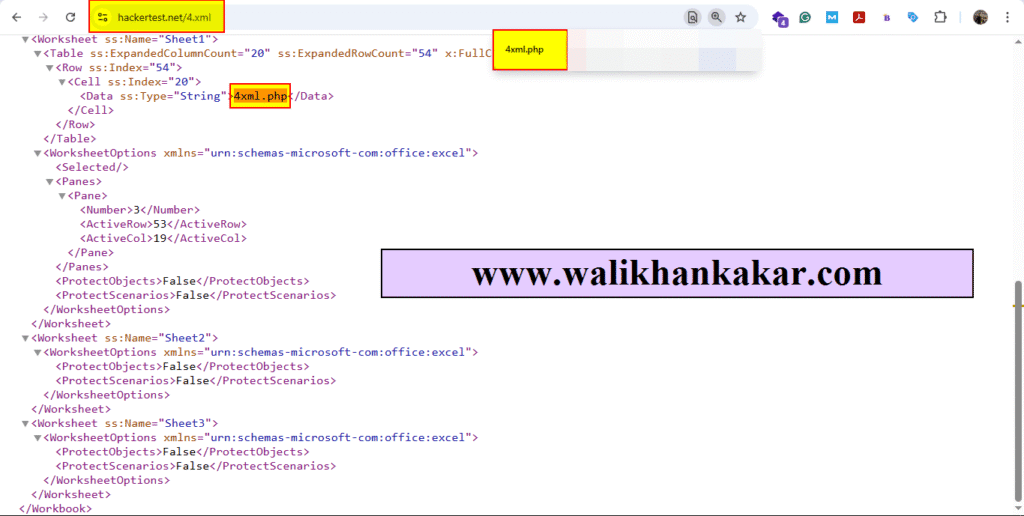This screenshot has height=516, width=1024.
Task: Open site information icon beside the URL
Action: coord(102,18)
